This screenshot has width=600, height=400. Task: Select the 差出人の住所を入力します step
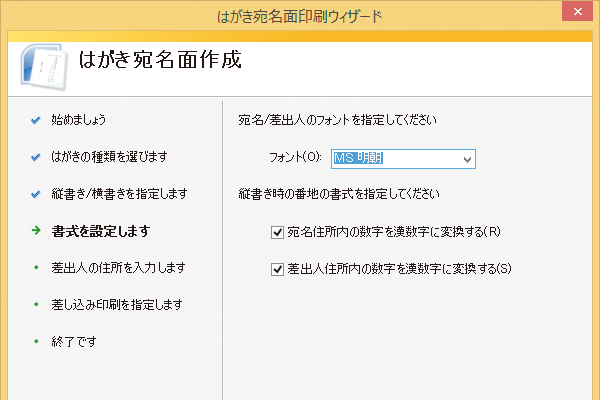[118, 268]
